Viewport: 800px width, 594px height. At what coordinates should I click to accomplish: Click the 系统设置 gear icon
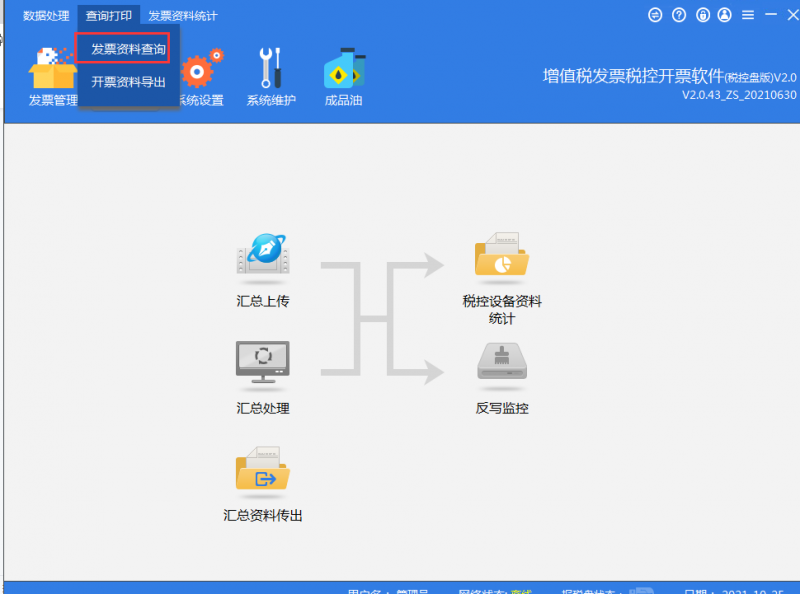click(x=199, y=70)
